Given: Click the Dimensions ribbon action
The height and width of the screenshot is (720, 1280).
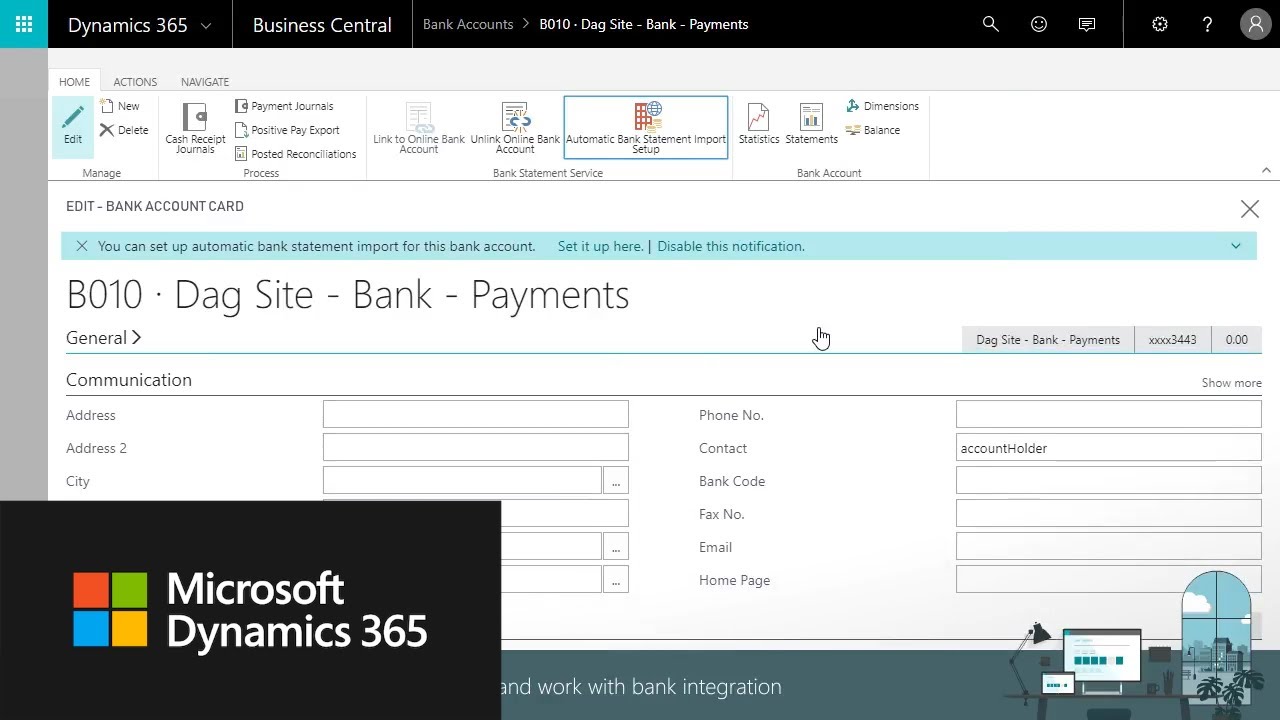Looking at the screenshot, I should (882, 106).
